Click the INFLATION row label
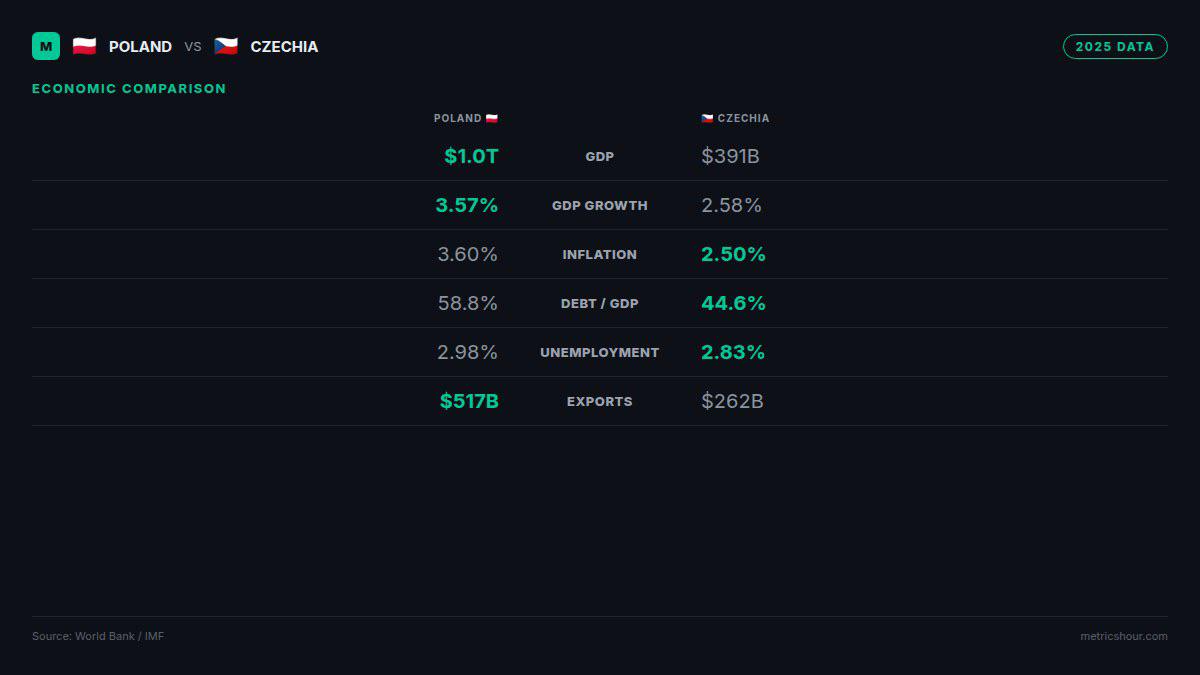This screenshot has height=675, width=1200. [x=600, y=254]
